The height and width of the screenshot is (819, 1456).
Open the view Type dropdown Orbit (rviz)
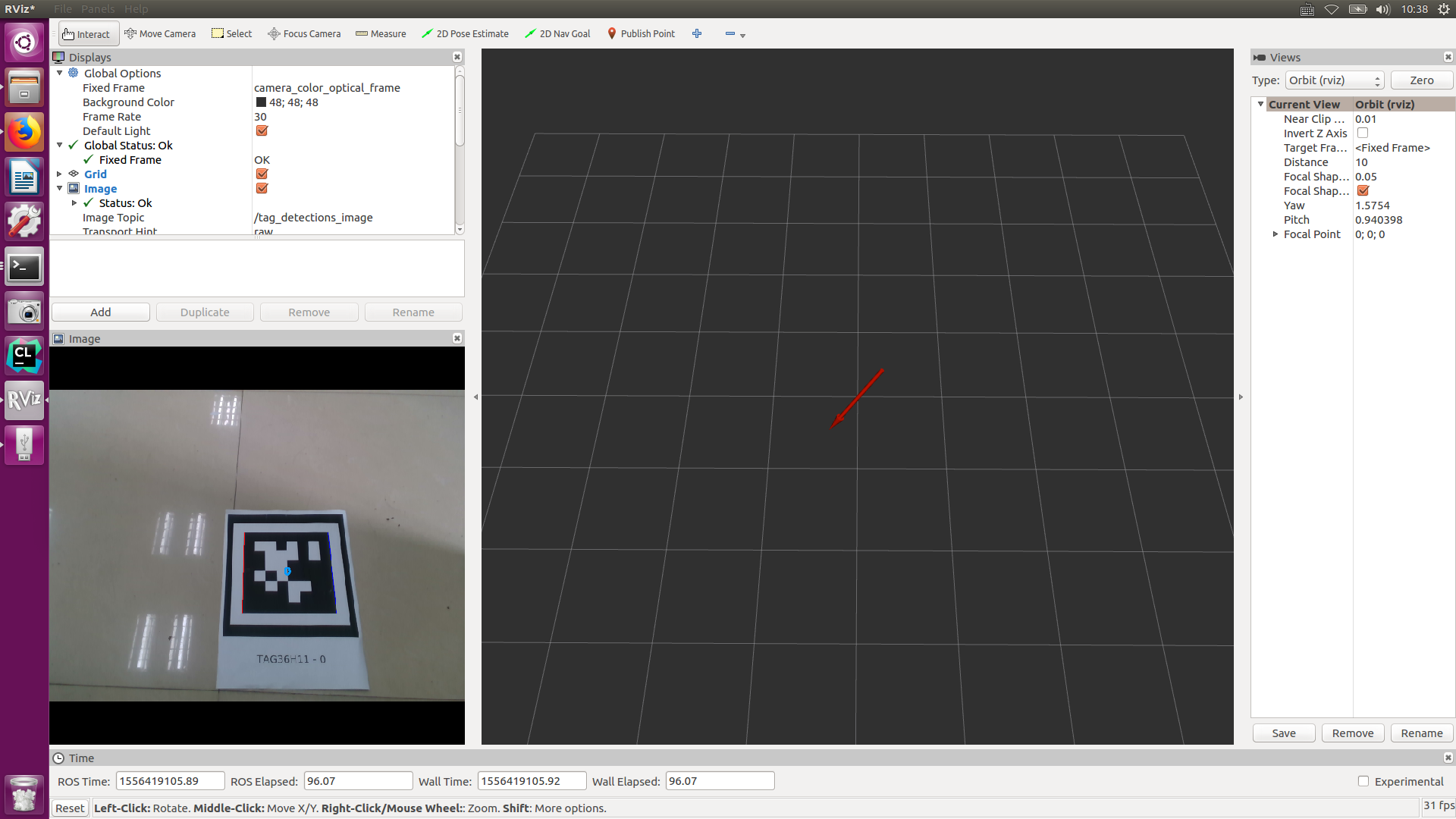coord(1334,80)
